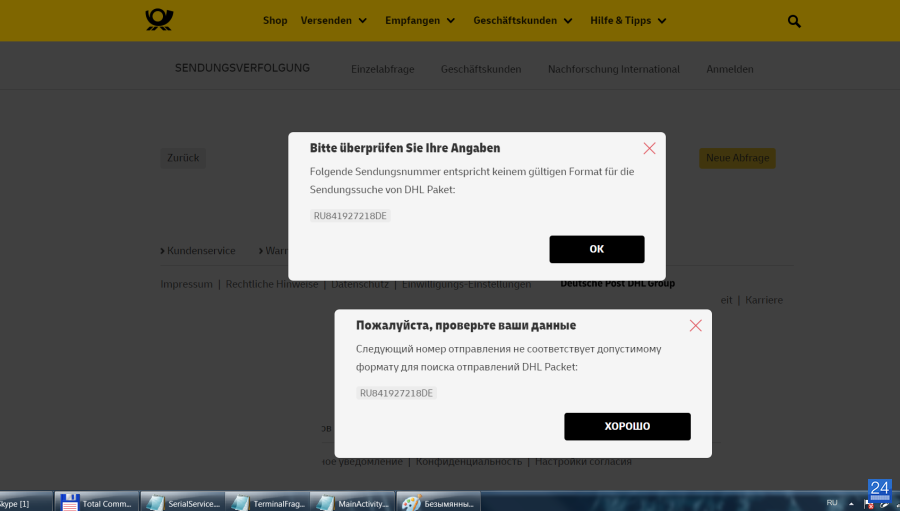The height and width of the screenshot is (511, 900).
Task: Click the Neue Abfrage button
Action: tap(737, 158)
